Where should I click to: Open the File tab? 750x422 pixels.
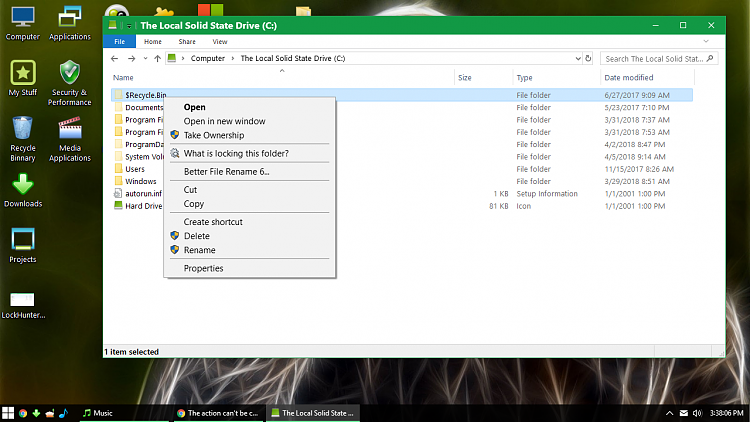pos(120,42)
